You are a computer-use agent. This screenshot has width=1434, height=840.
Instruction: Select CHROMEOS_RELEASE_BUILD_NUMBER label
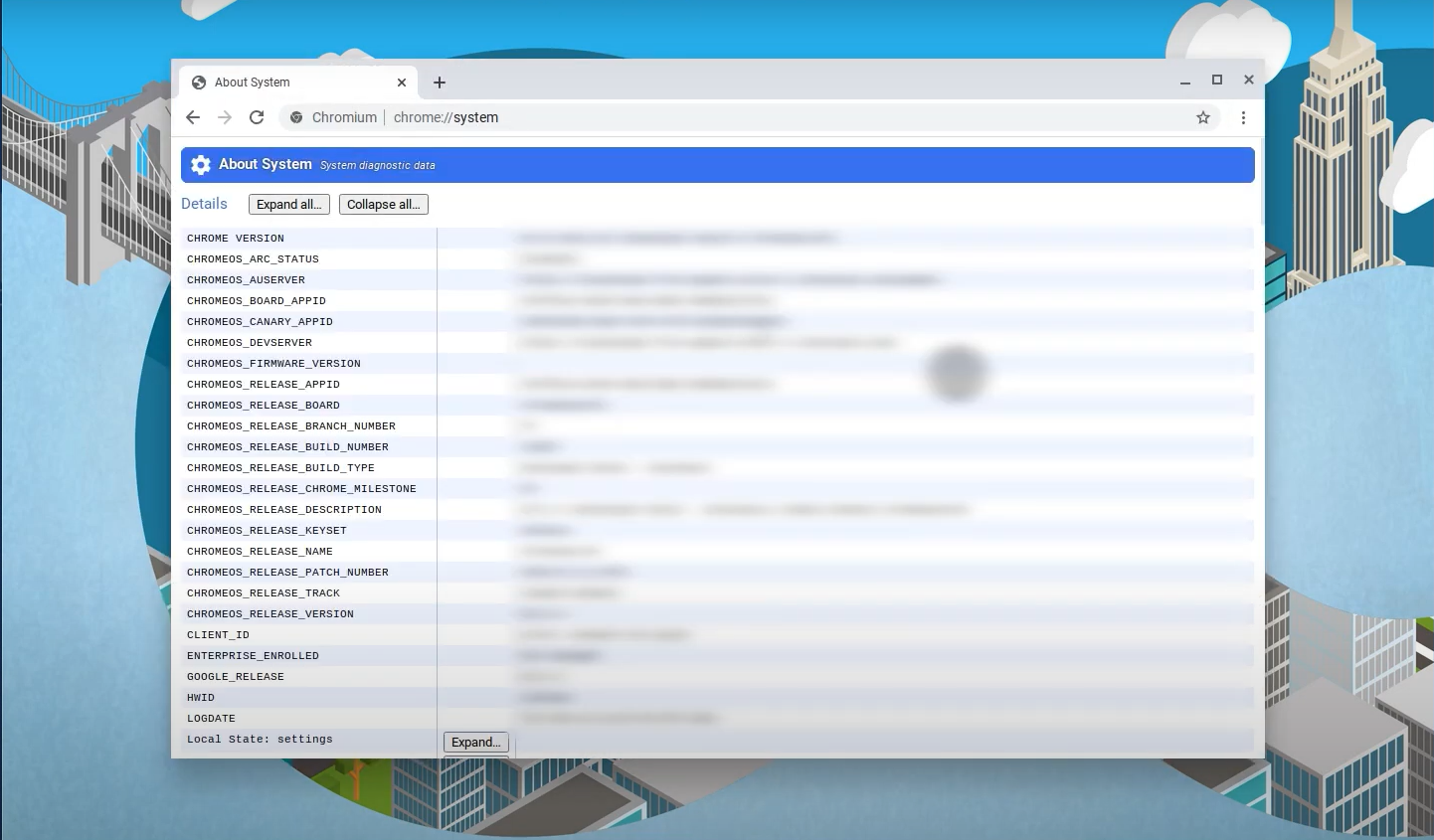tap(287, 447)
